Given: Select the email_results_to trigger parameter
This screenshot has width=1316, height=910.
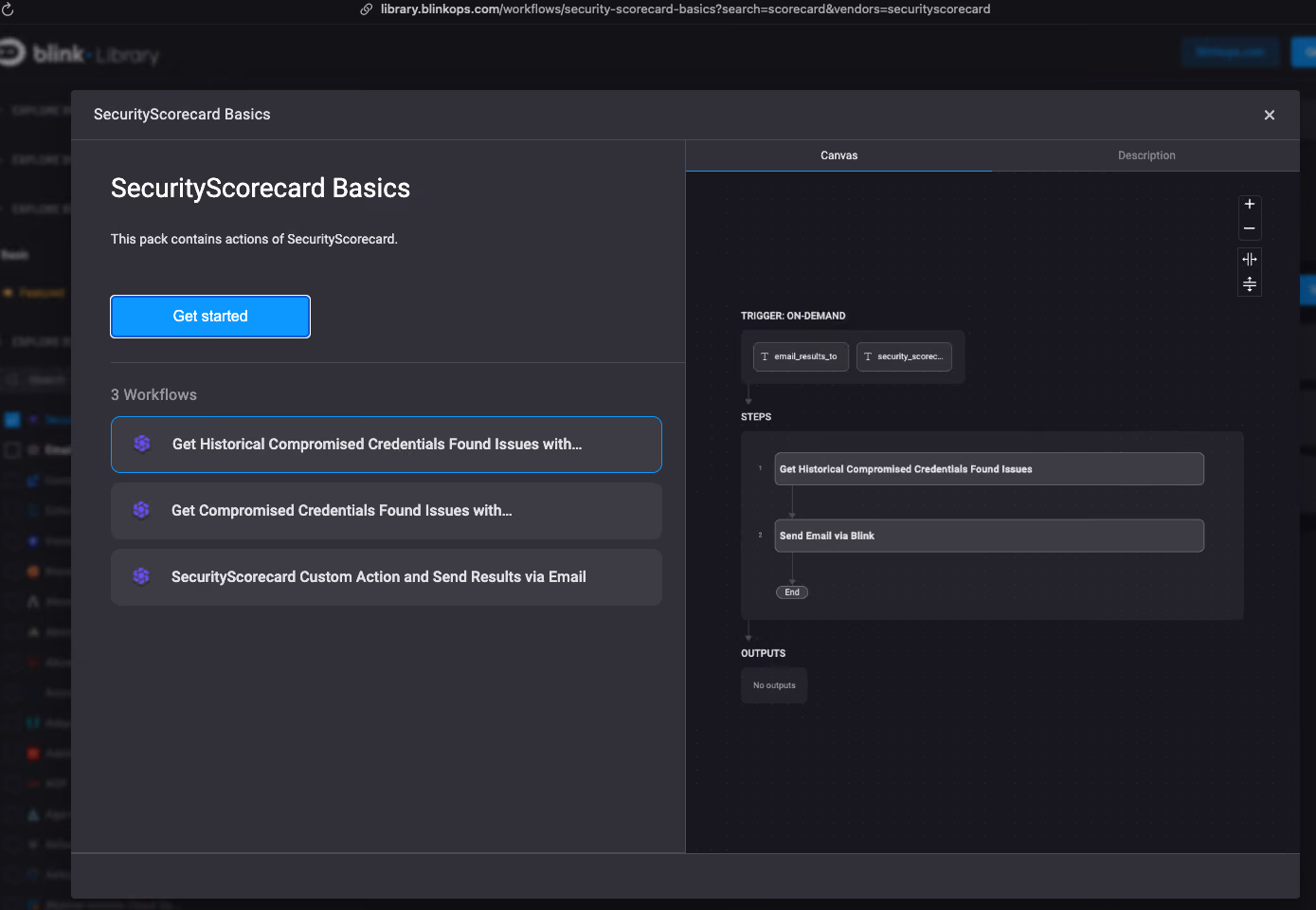Looking at the screenshot, I should tap(802, 356).
